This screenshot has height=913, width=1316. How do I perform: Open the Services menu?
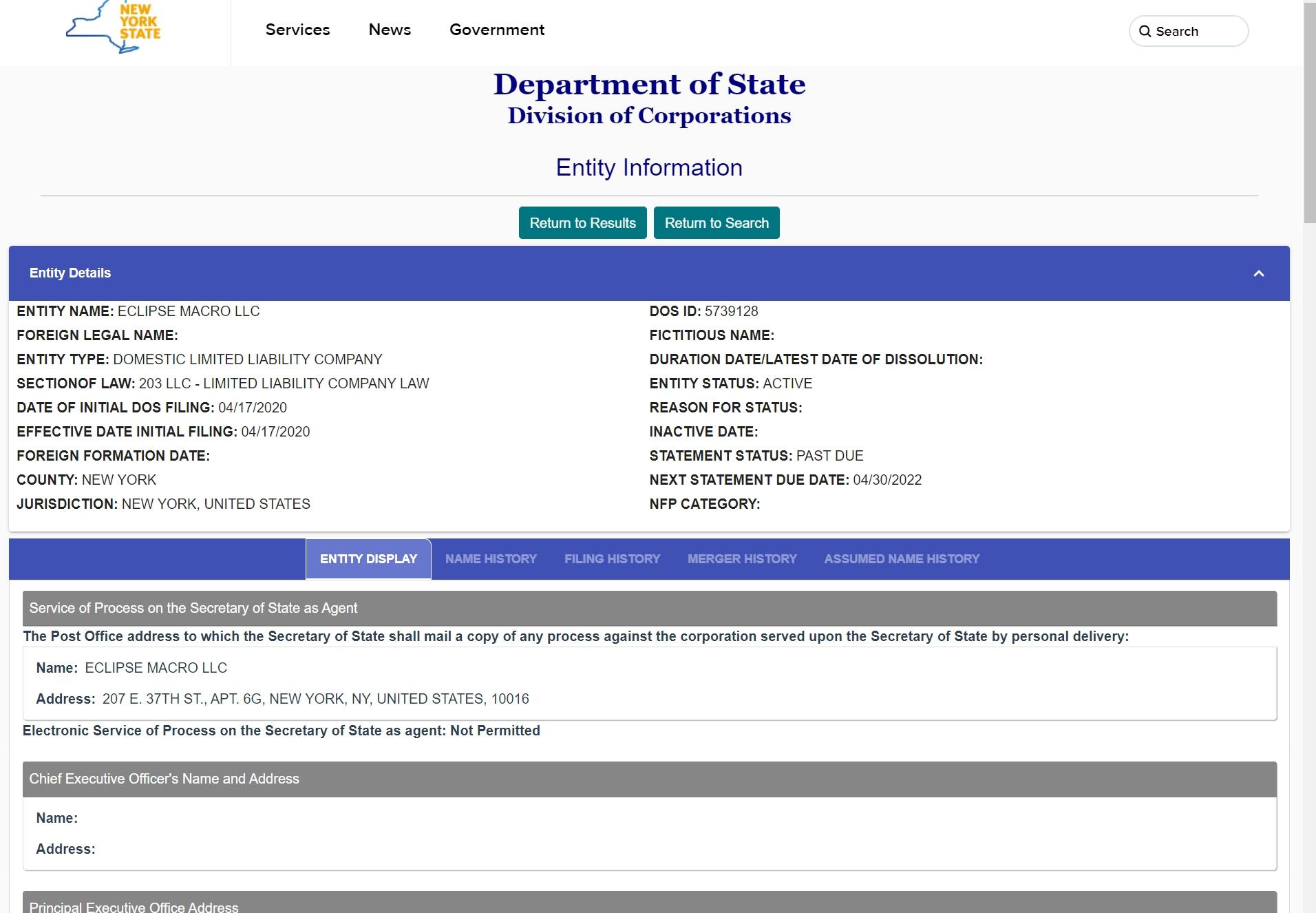(298, 30)
